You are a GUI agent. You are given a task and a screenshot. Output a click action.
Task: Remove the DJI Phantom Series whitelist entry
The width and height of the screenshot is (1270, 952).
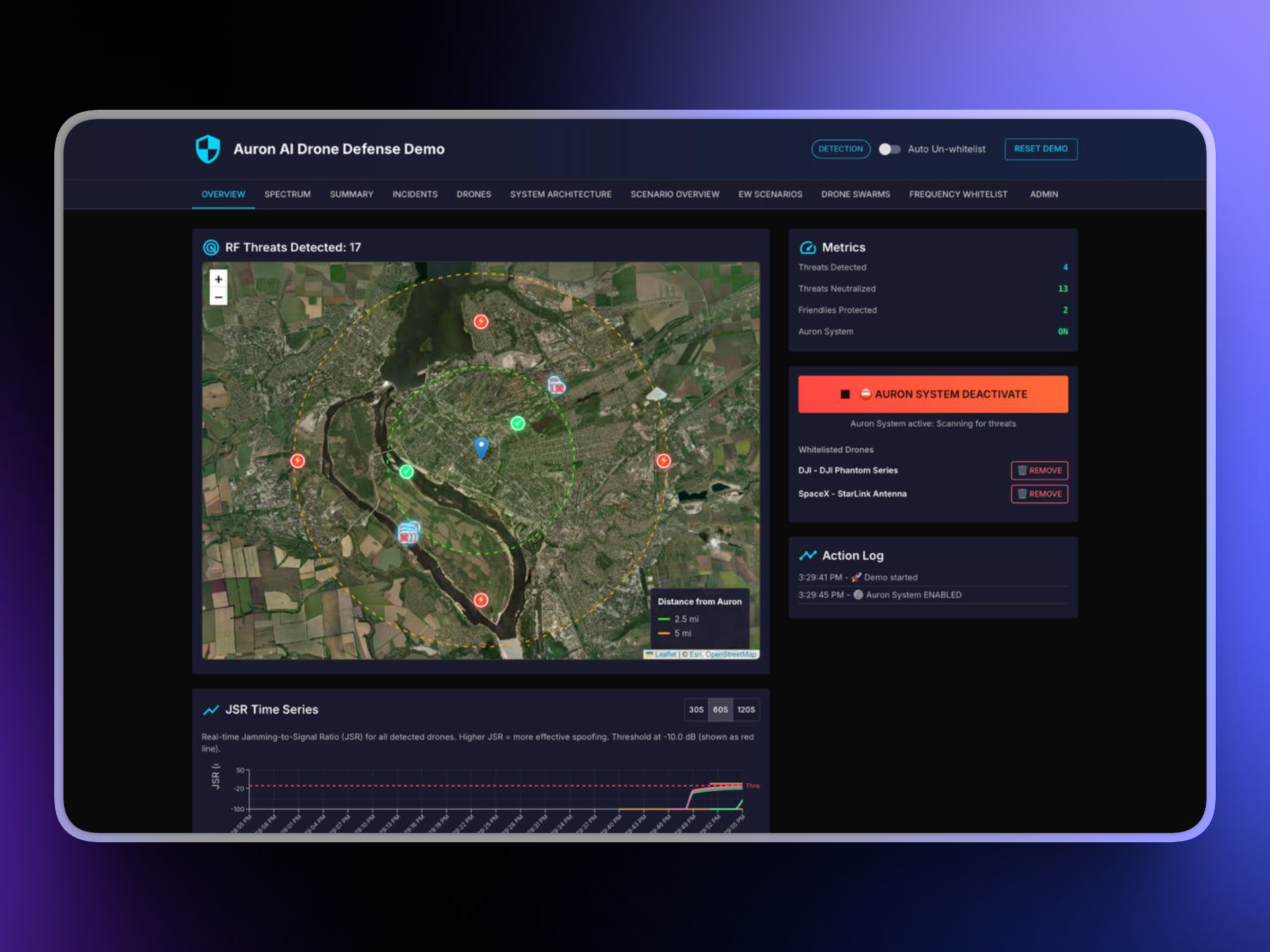click(x=1039, y=470)
